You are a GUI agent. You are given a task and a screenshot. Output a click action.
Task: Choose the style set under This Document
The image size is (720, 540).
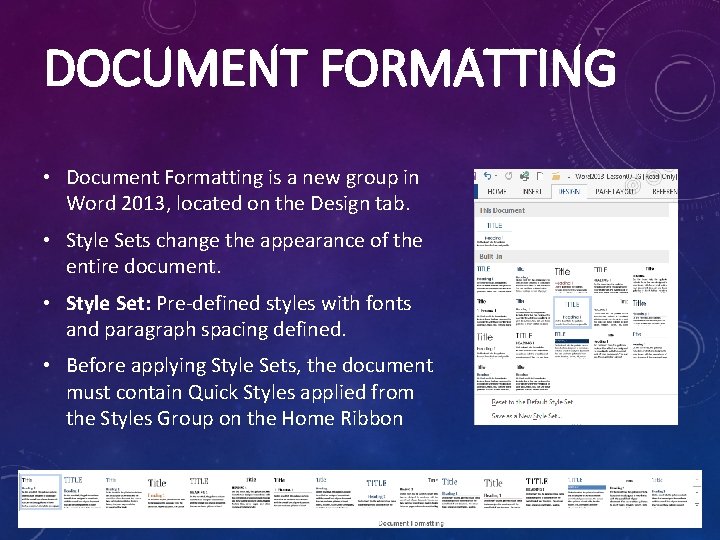pyautogui.click(x=494, y=233)
